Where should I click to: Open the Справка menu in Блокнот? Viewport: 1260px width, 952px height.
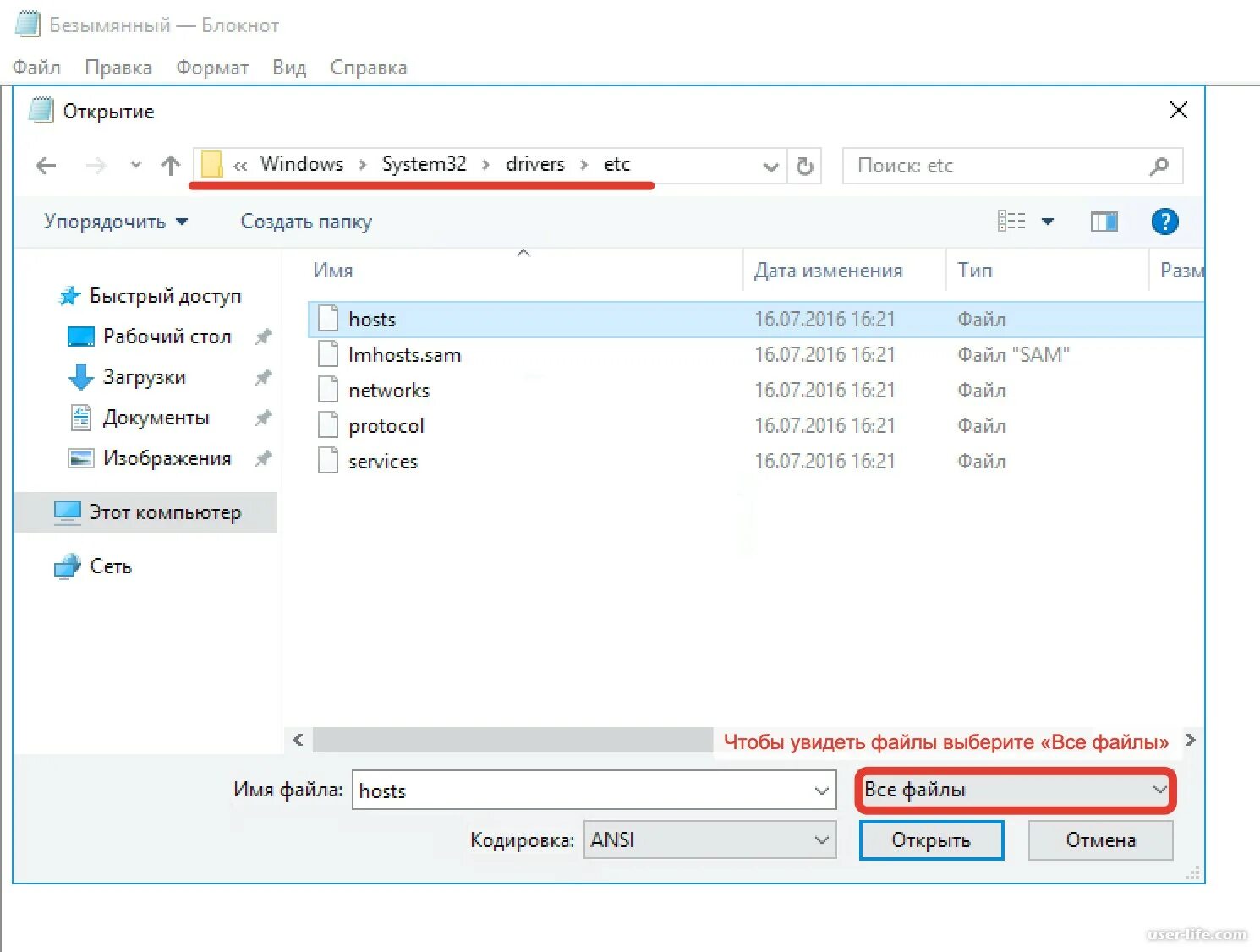(369, 68)
